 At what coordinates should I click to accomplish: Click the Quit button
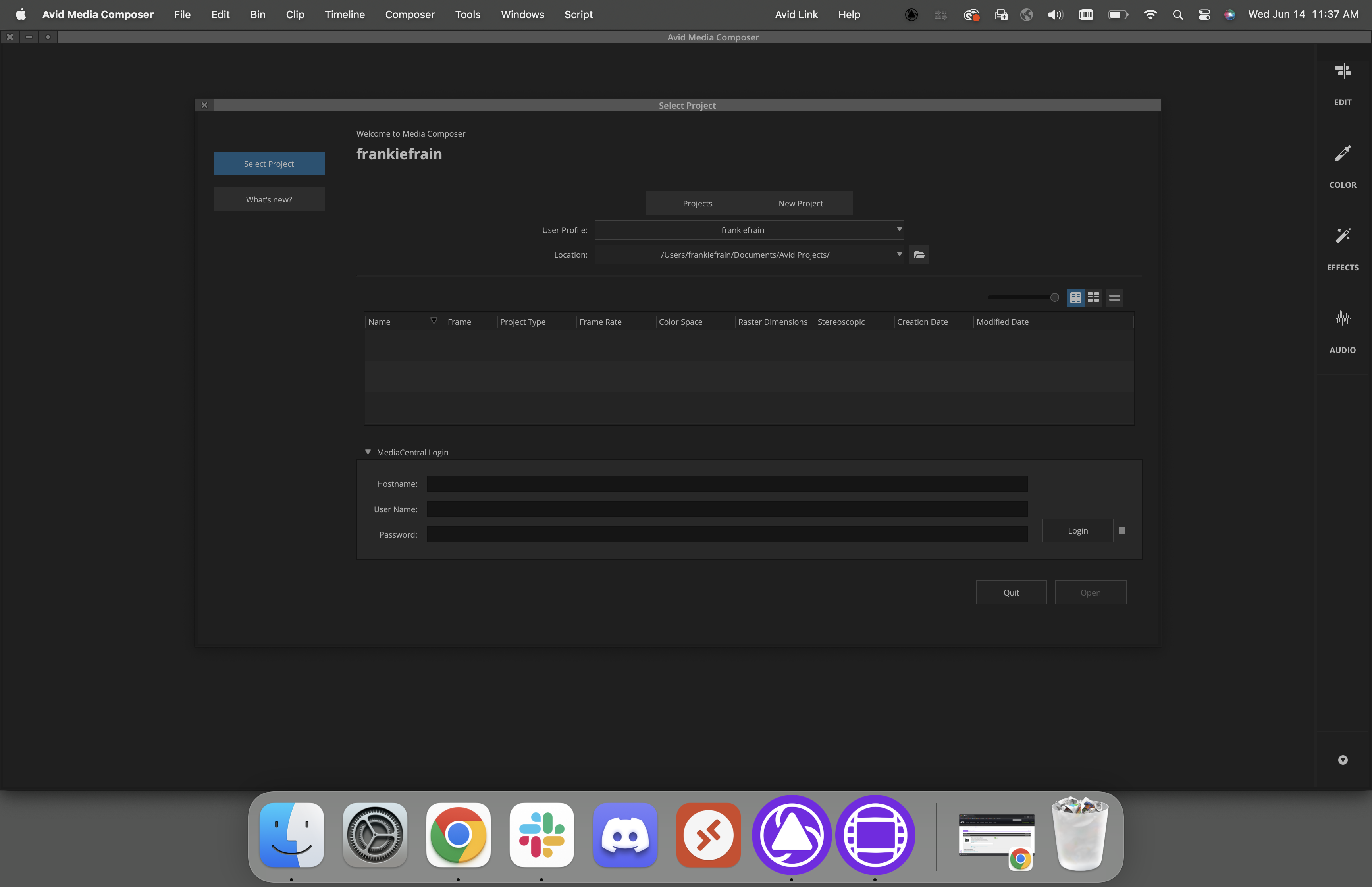[1011, 592]
